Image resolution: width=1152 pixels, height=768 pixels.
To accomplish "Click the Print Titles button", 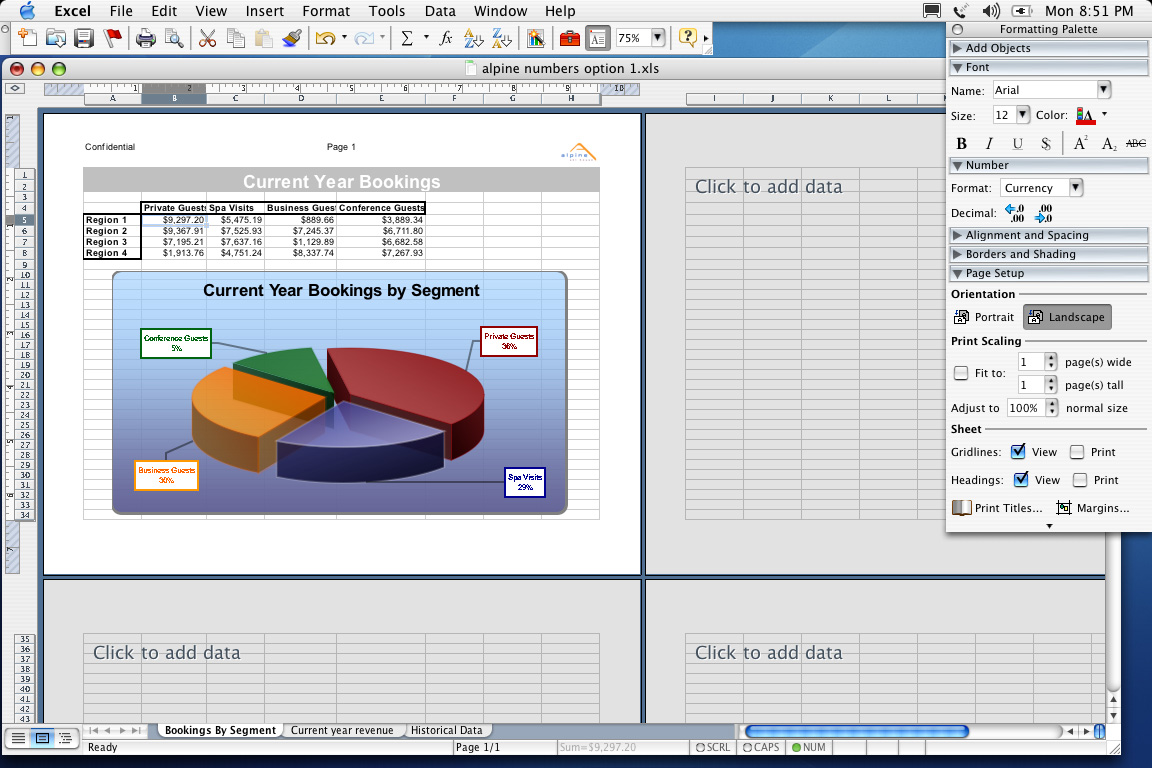I will pyautogui.click(x=1003, y=508).
